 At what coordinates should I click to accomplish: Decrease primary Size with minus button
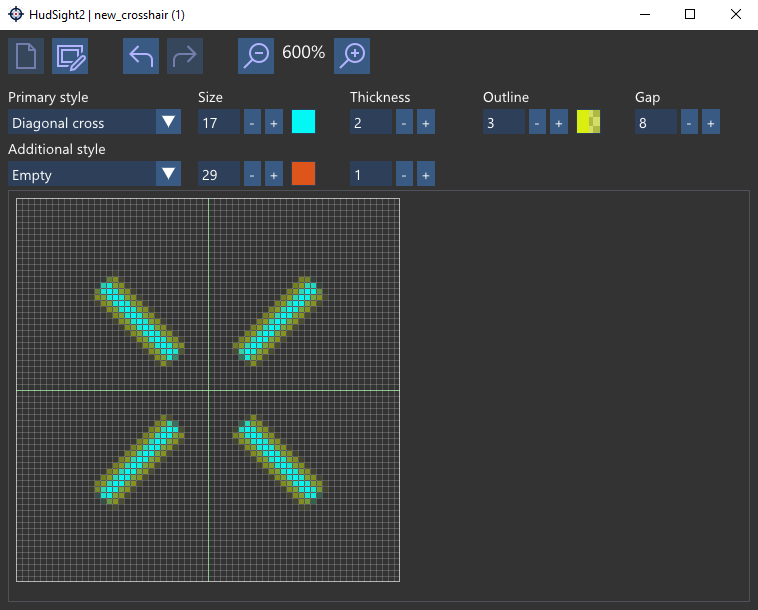(251, 123)
